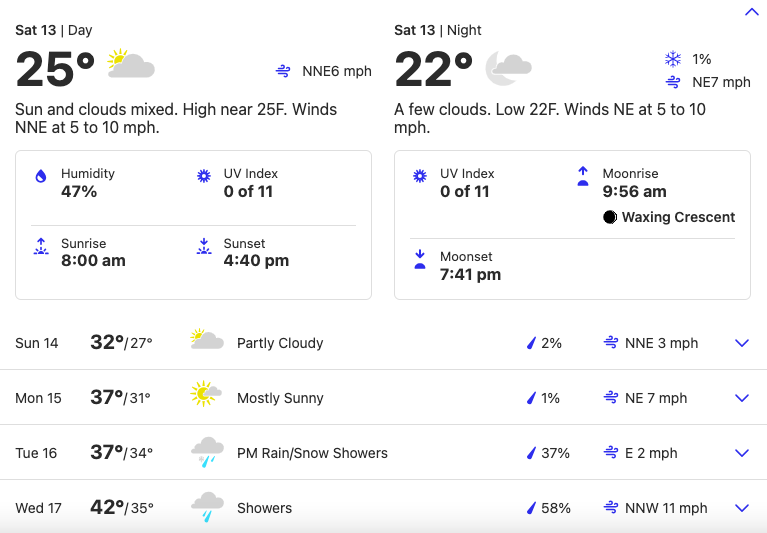Collapse the Sat 13 detail panel
The height and width of the screenshot is (533, 767).
751,12
